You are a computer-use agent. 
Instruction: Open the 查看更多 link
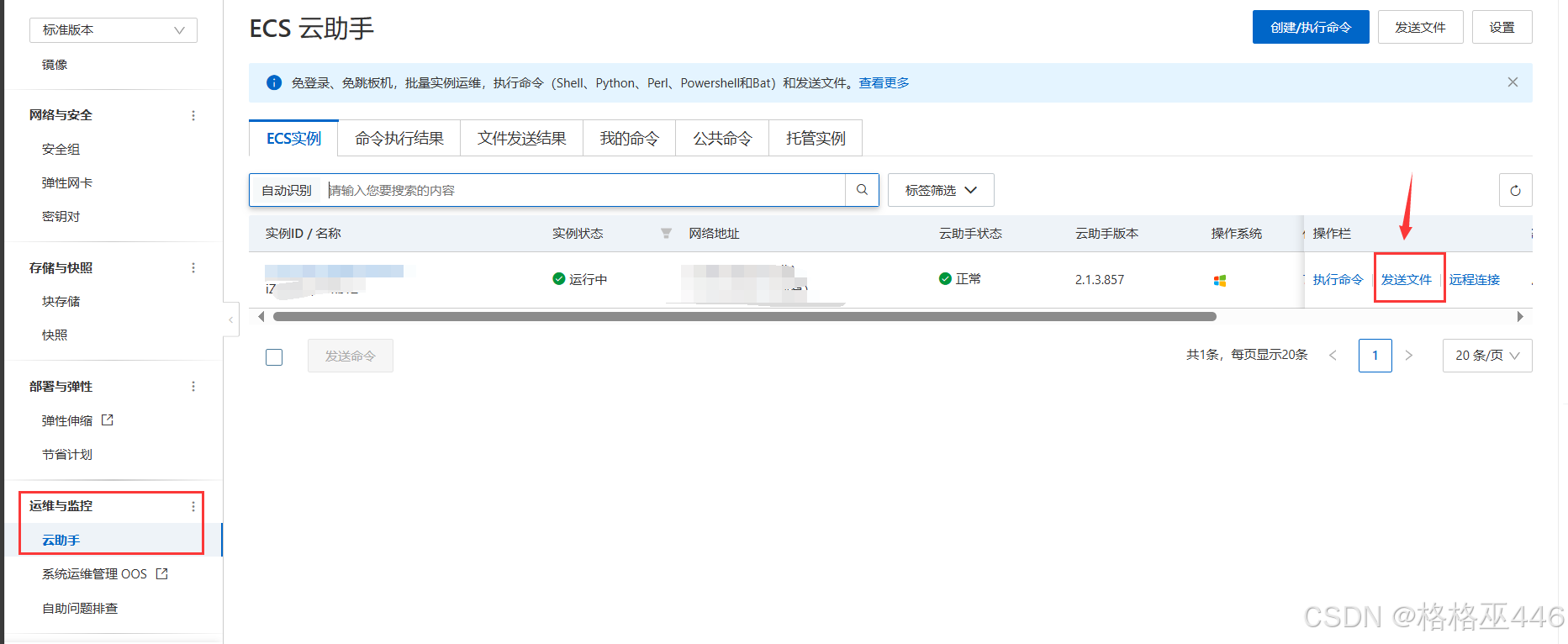(x=884, y=82)
